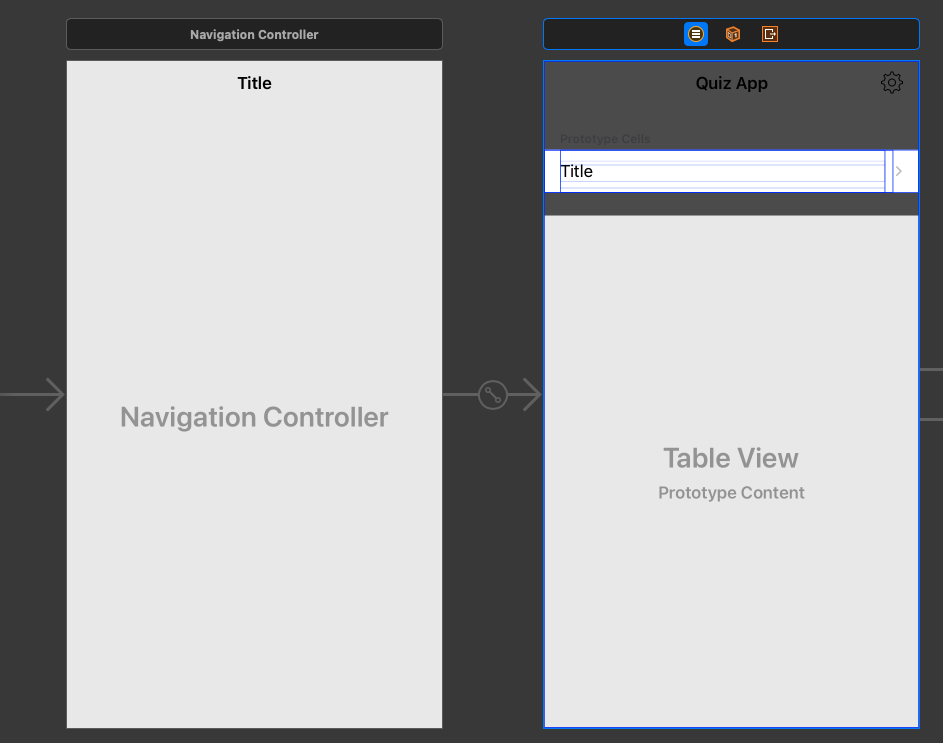Click the arrow leaving the Quiz App scene

[933, 395]
